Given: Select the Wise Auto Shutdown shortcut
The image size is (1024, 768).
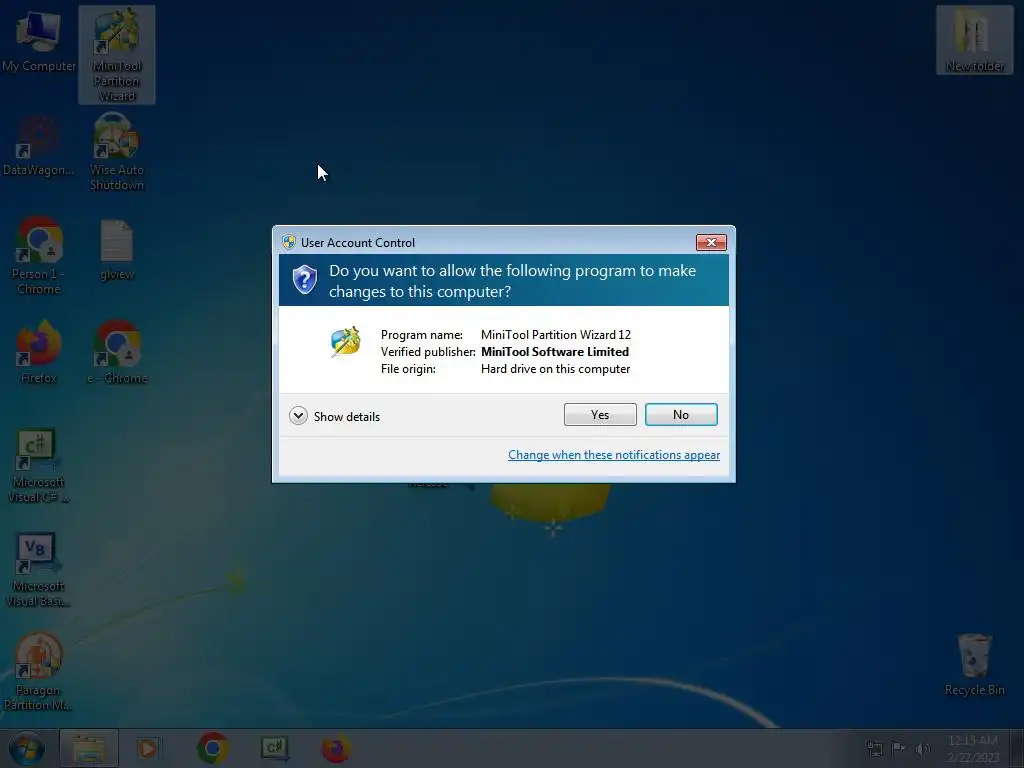Looking at the screenshot, I should tap(117, 152).
